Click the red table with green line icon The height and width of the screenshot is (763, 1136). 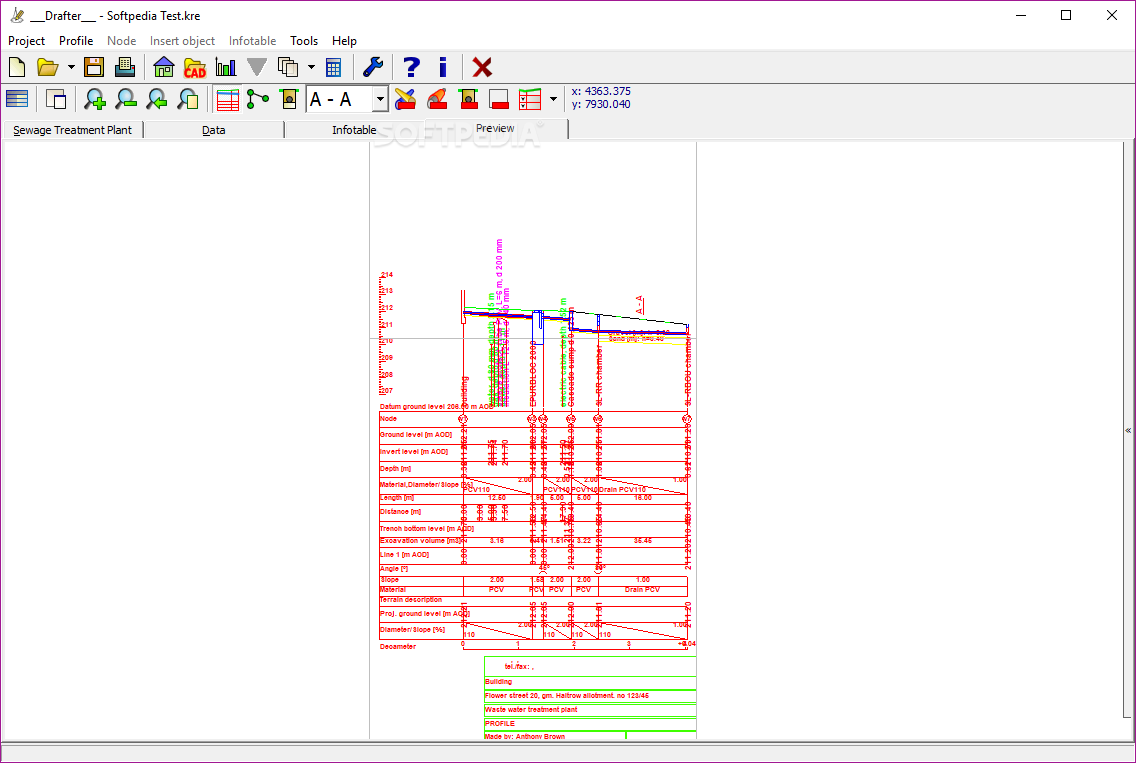(530, 99)
